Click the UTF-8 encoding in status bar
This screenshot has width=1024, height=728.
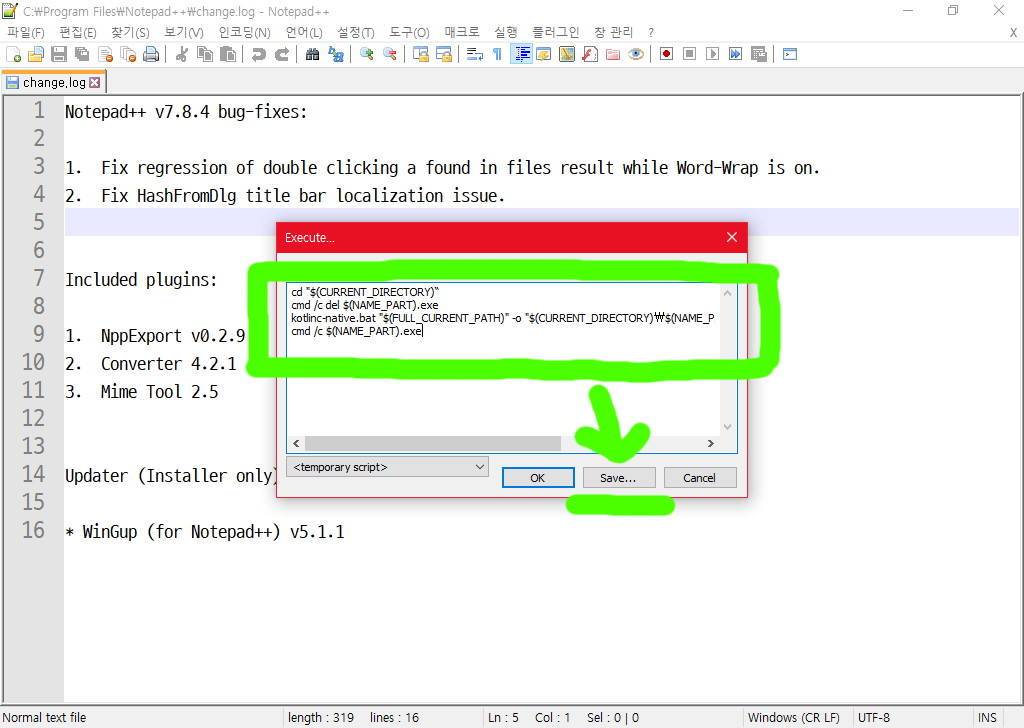pos(874,718)
